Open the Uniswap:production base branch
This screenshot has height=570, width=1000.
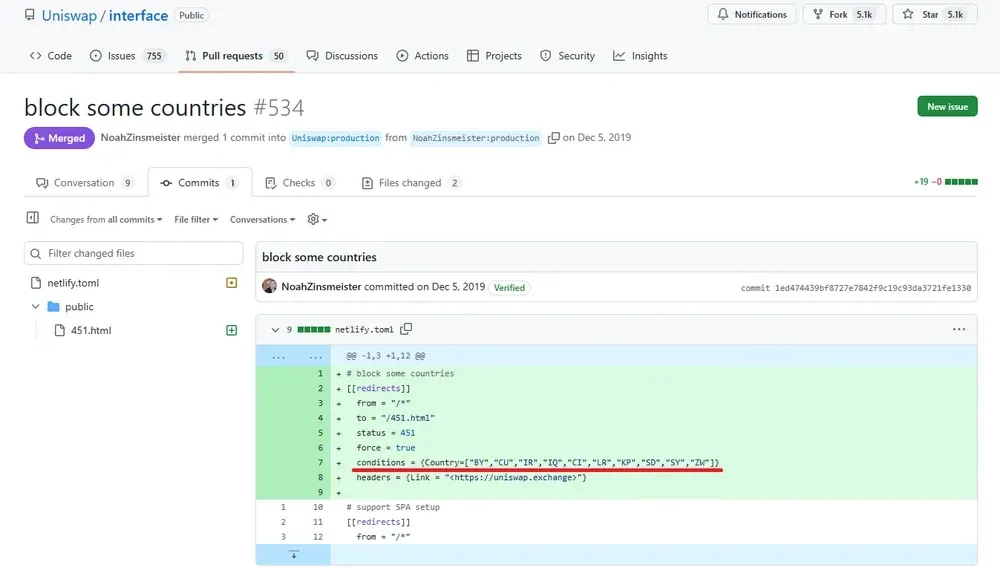335,138
